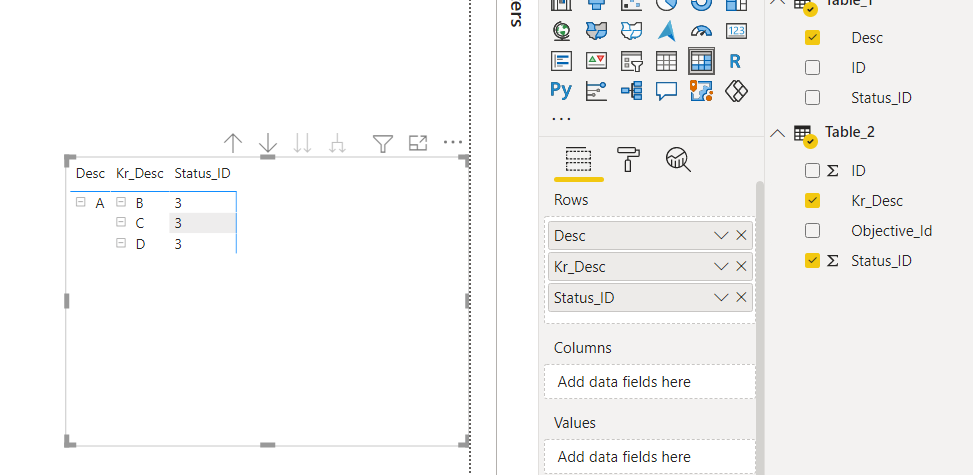This screenshot has height=475, width=973.
Task: Uncheck Desc field in Table_1
Action: point(812,37)
